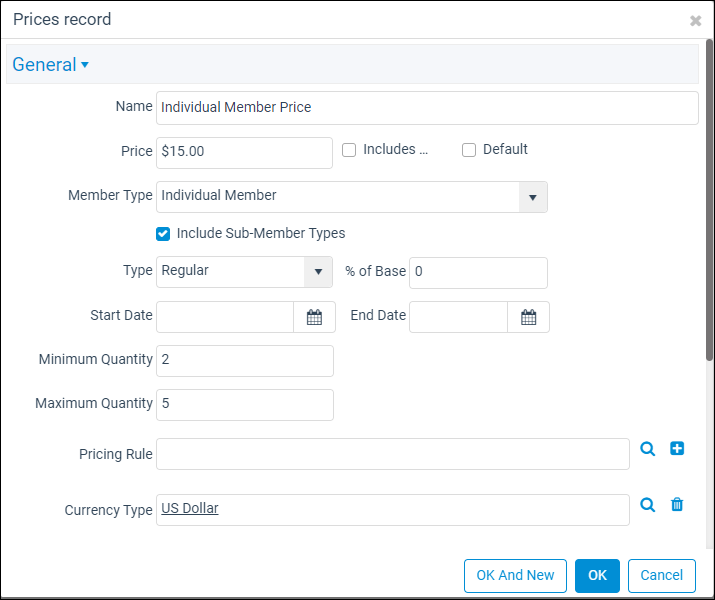Screen dimensions: 715x600
Task: Open the Type dropdown showing Regular
Action: [318, 272]
